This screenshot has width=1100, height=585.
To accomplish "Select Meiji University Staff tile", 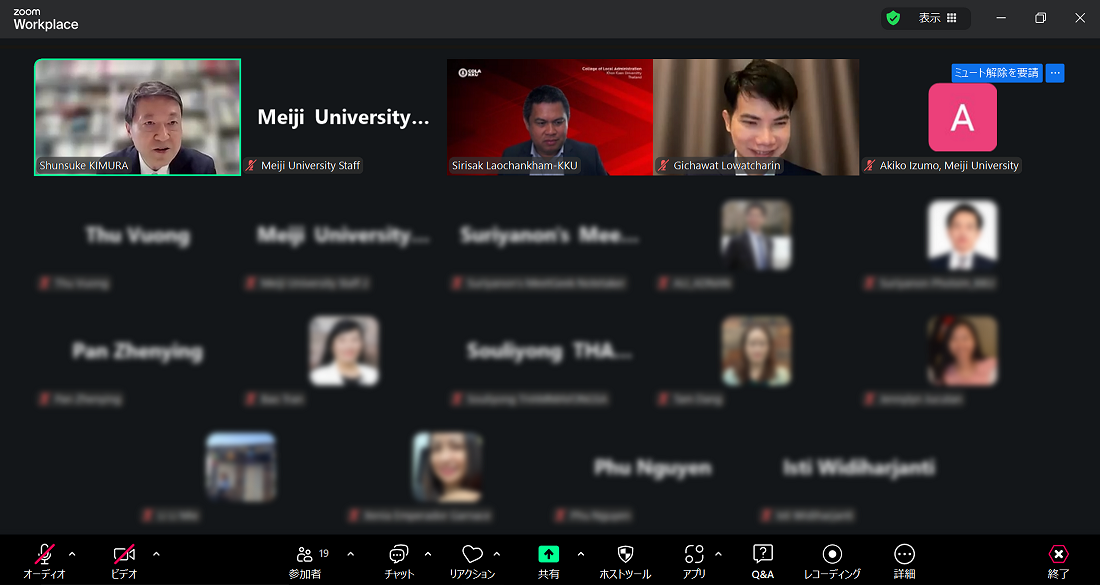I will [344, 117].
